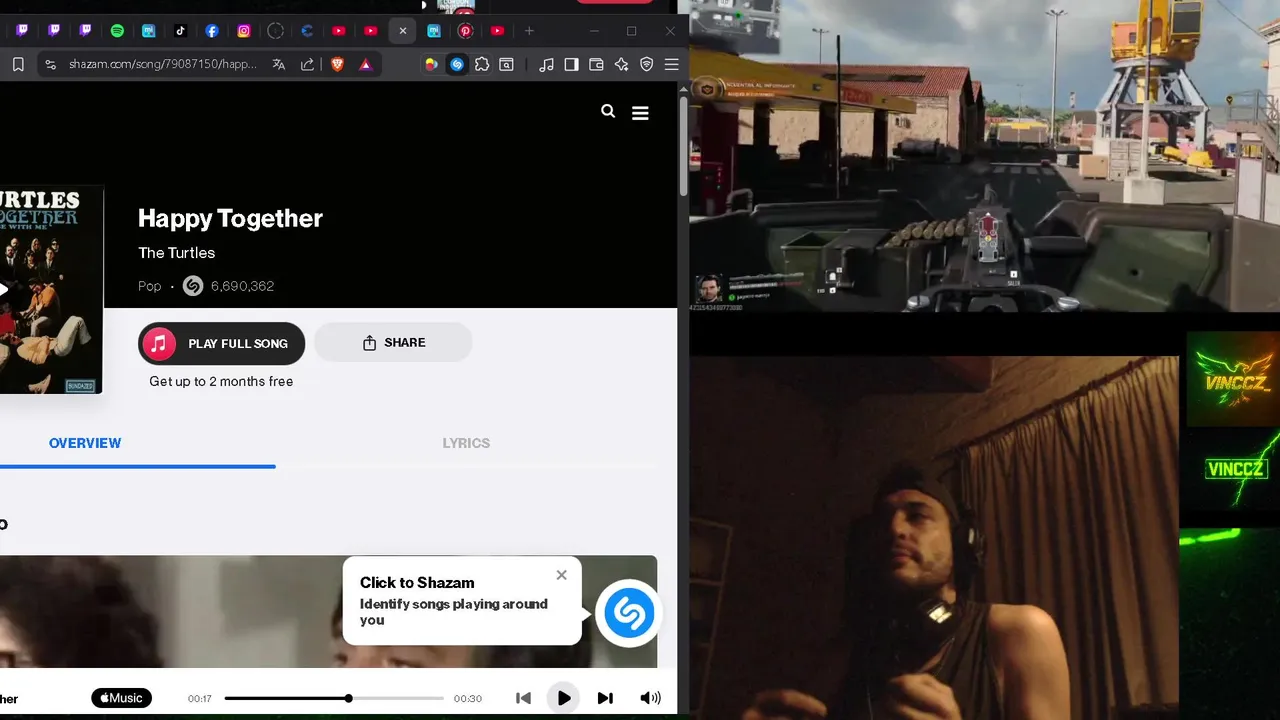
Task: Click the Apple Music badge in the player
Action: click(121, 698)
